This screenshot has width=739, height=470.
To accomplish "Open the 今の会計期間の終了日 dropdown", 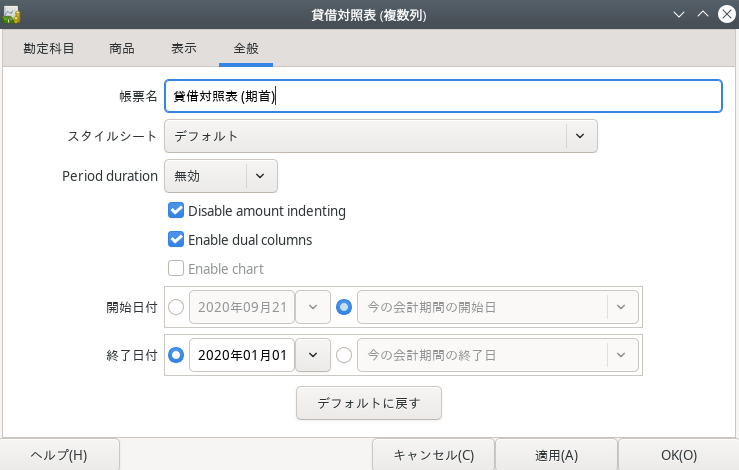I will pos(498,355).
